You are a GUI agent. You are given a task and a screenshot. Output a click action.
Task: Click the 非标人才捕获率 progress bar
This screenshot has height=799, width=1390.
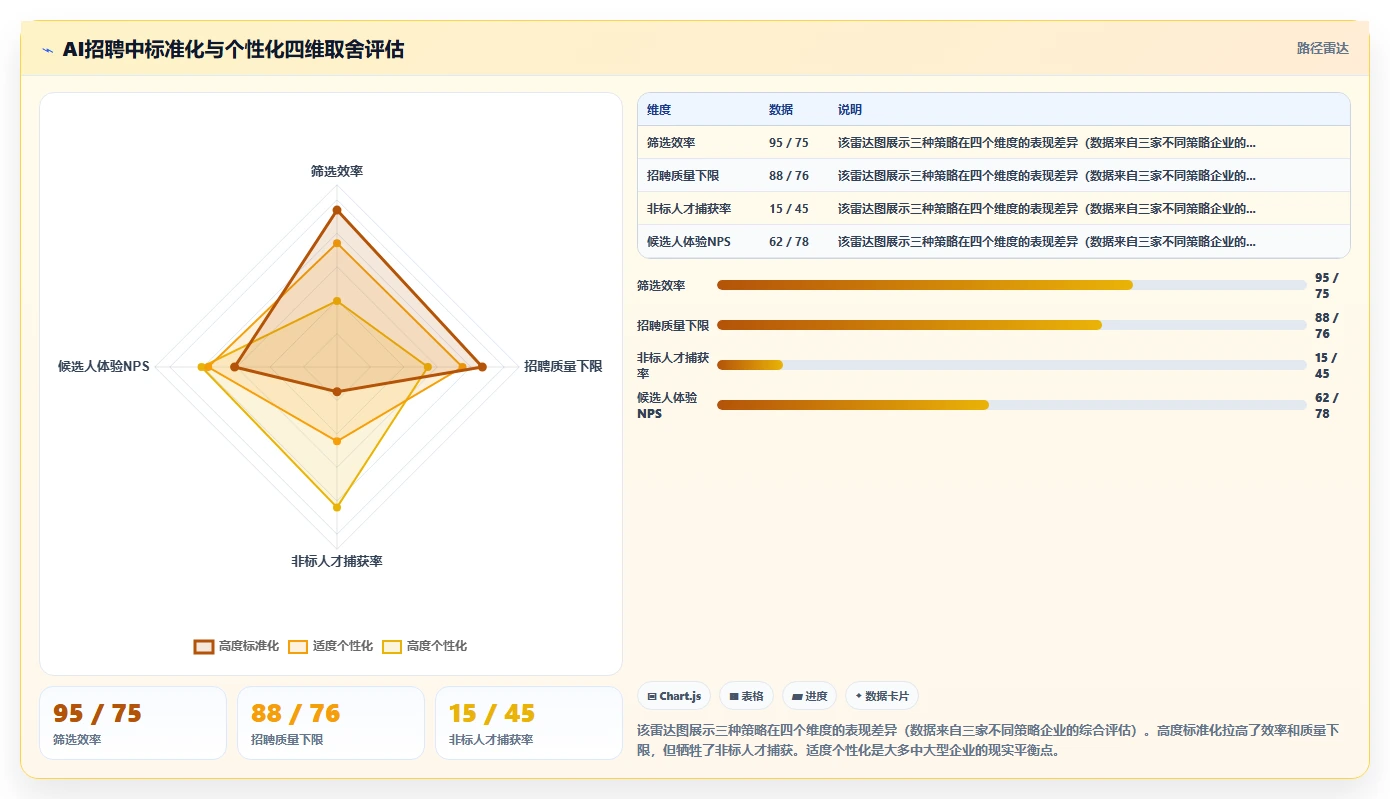(1012, 365)
